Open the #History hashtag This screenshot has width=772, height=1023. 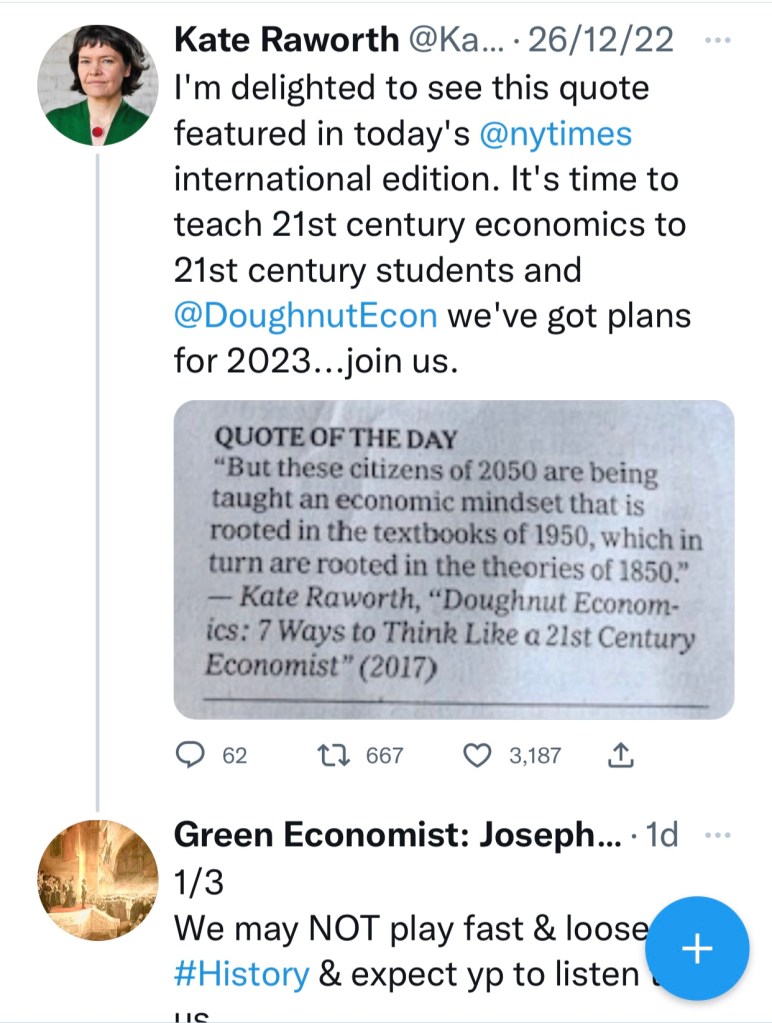(x=241, y=973)
